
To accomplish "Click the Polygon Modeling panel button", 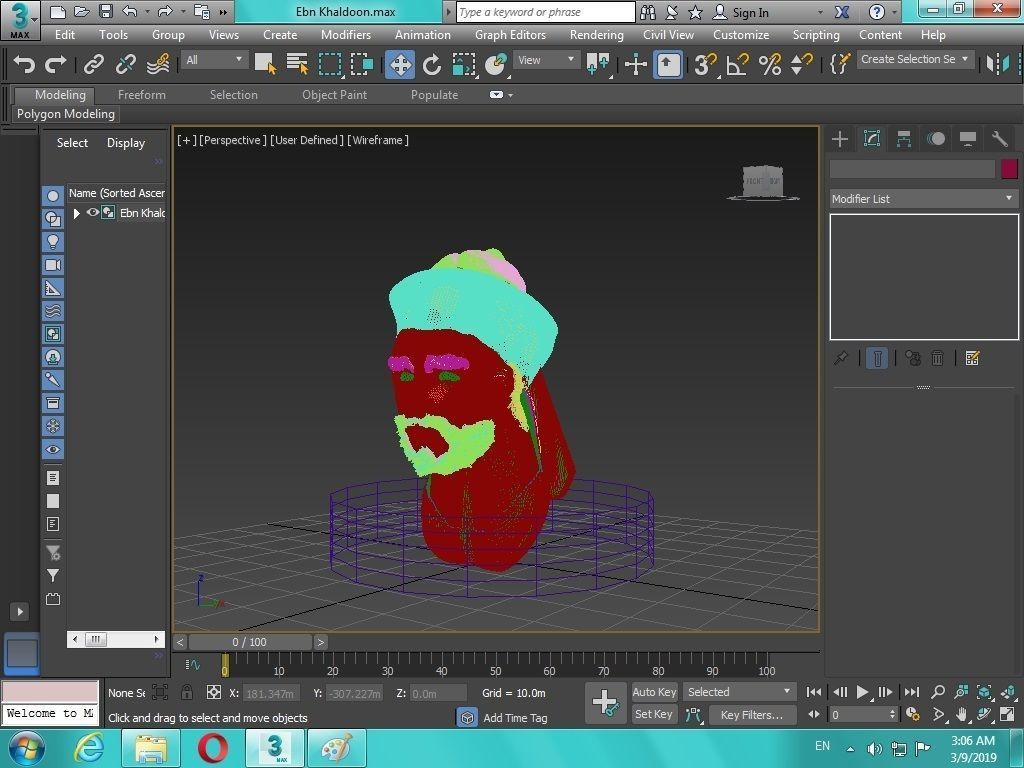I will pyautogui.click(x=66, y=114).
